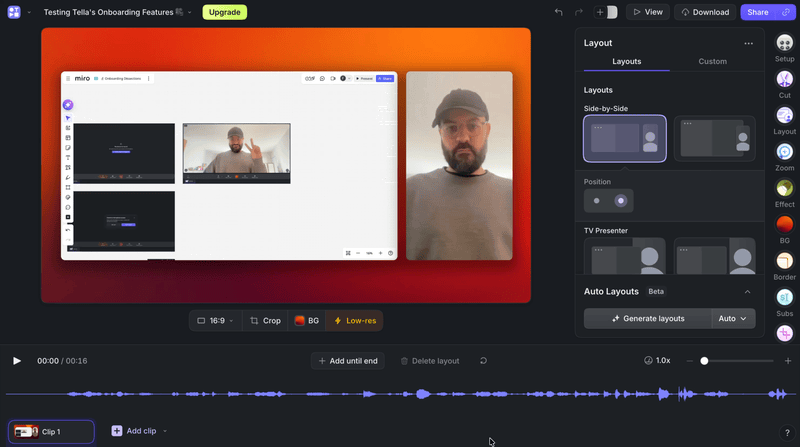Viewport: 800px width, 447px height.
Task: Toggle Low-res preview mode
Action: tap(355, 320)
